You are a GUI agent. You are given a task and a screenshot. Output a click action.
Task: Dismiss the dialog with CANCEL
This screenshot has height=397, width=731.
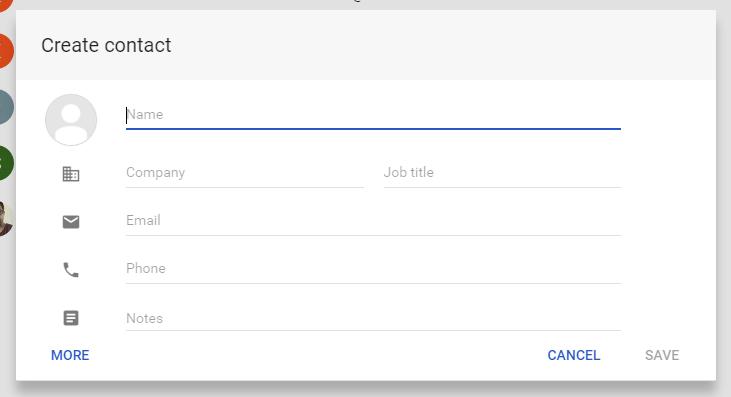(573, 355)
